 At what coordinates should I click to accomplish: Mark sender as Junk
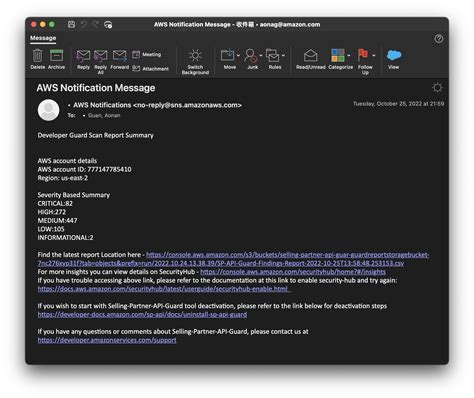coord(252,59)
